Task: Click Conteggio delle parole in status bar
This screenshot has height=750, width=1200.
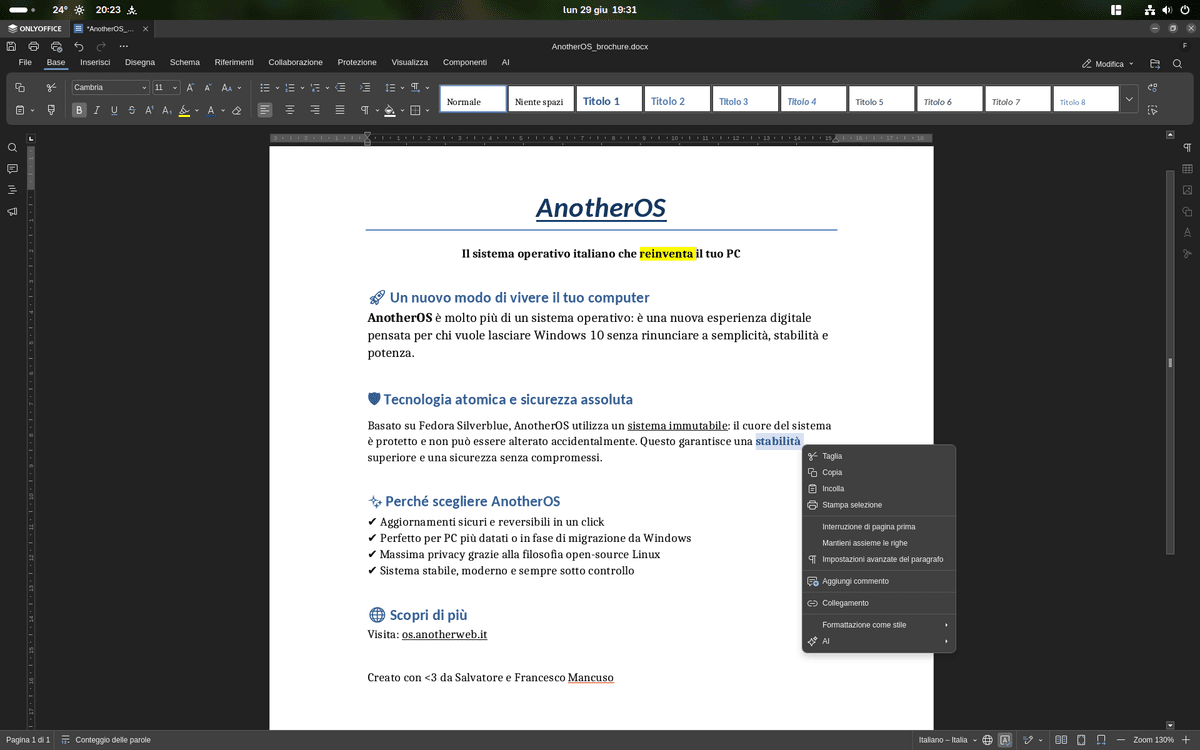Action: (x=105, y=740)
